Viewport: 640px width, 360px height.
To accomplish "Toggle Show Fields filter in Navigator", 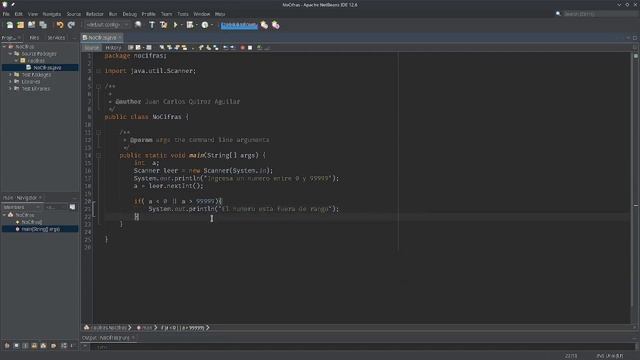I will 16,345.
